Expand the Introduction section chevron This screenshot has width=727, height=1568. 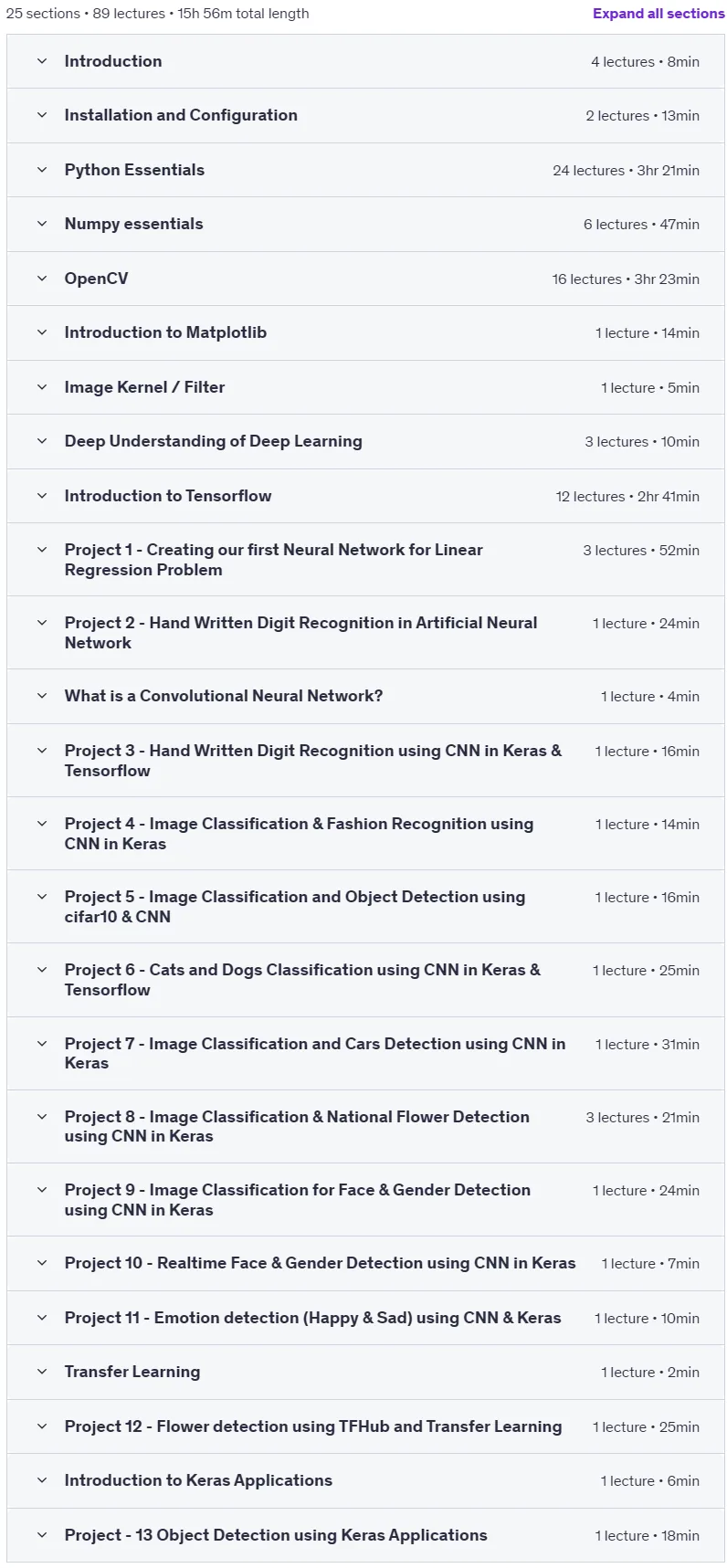(x=42, y=61)
